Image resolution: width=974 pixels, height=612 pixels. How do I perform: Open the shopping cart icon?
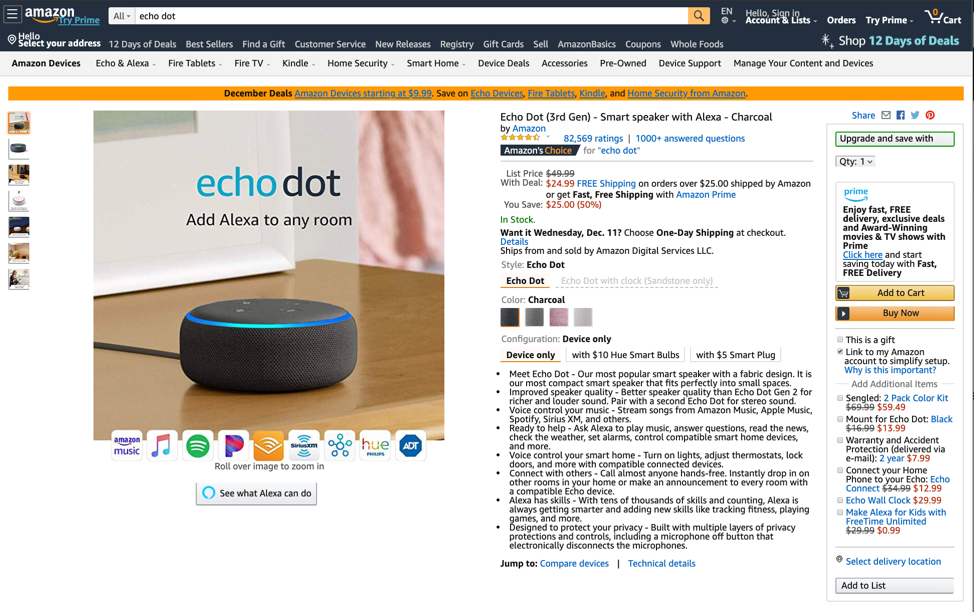[x=942, y=16]
